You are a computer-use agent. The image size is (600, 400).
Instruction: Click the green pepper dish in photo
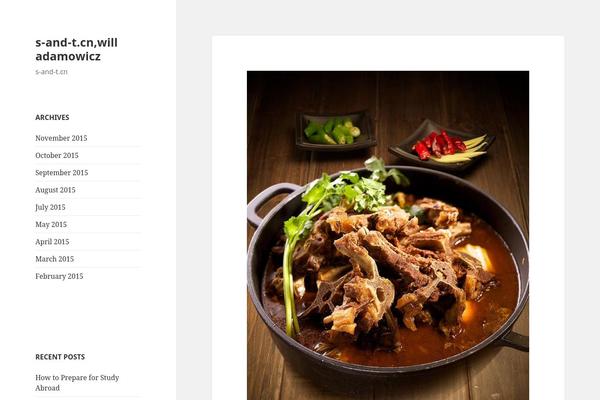(x=334, y=131)
